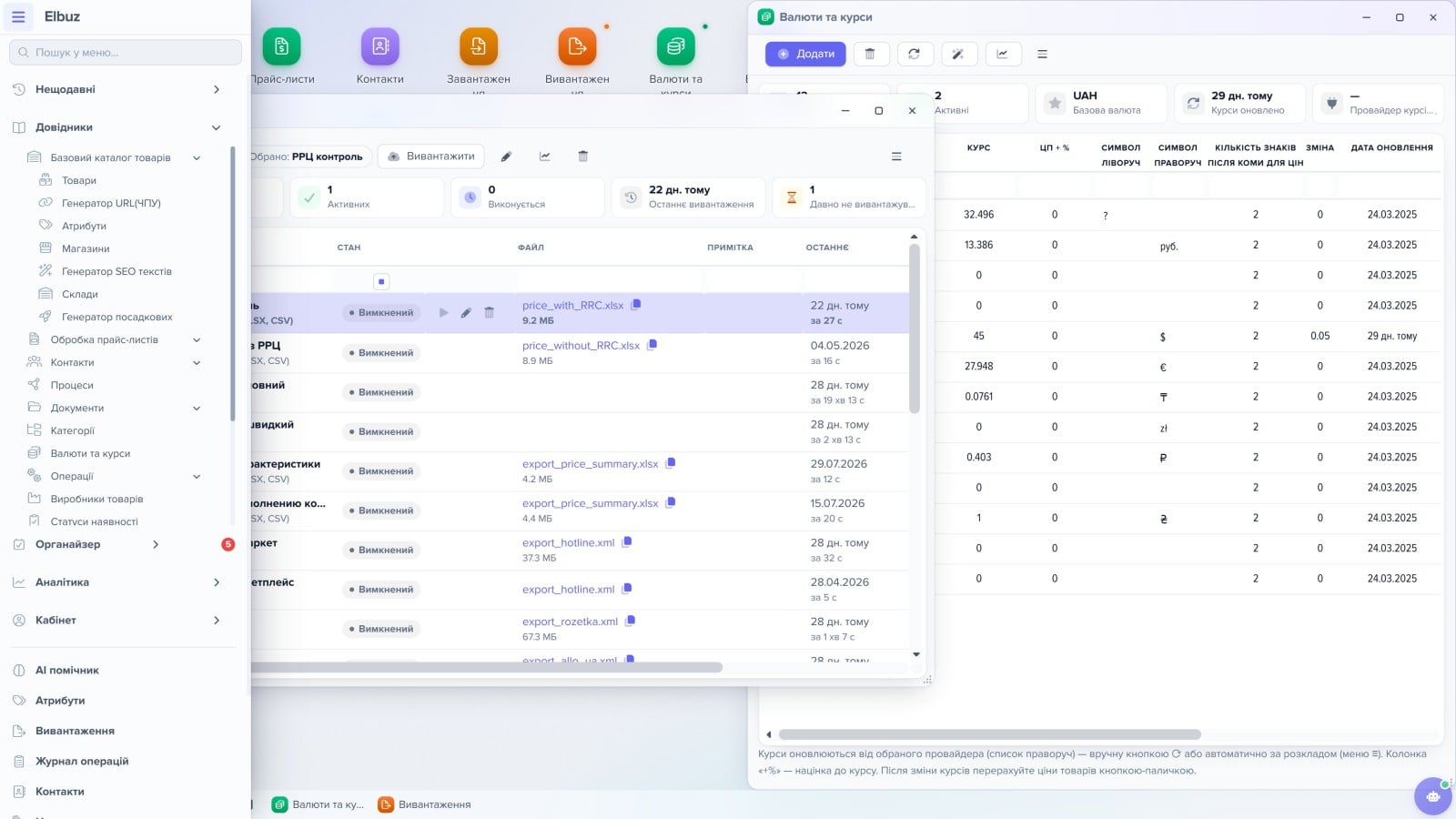Switch to the Валюти та ку... taskbar tab

[x=318, y=804]
